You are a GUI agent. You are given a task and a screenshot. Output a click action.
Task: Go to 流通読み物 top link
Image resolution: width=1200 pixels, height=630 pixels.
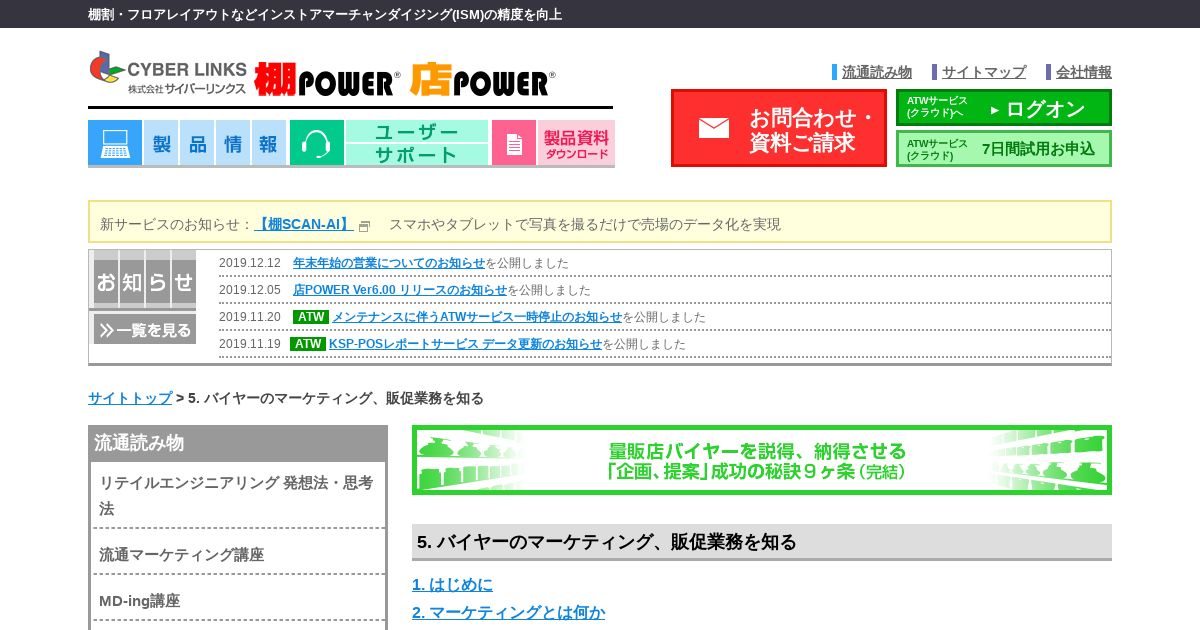[877, 72]
